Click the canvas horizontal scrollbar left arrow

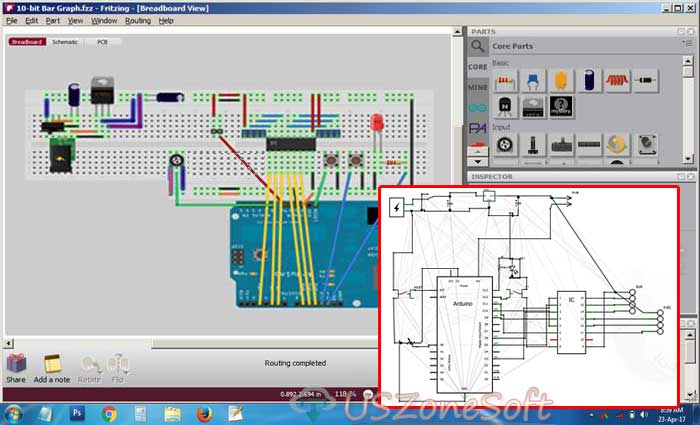8,343
